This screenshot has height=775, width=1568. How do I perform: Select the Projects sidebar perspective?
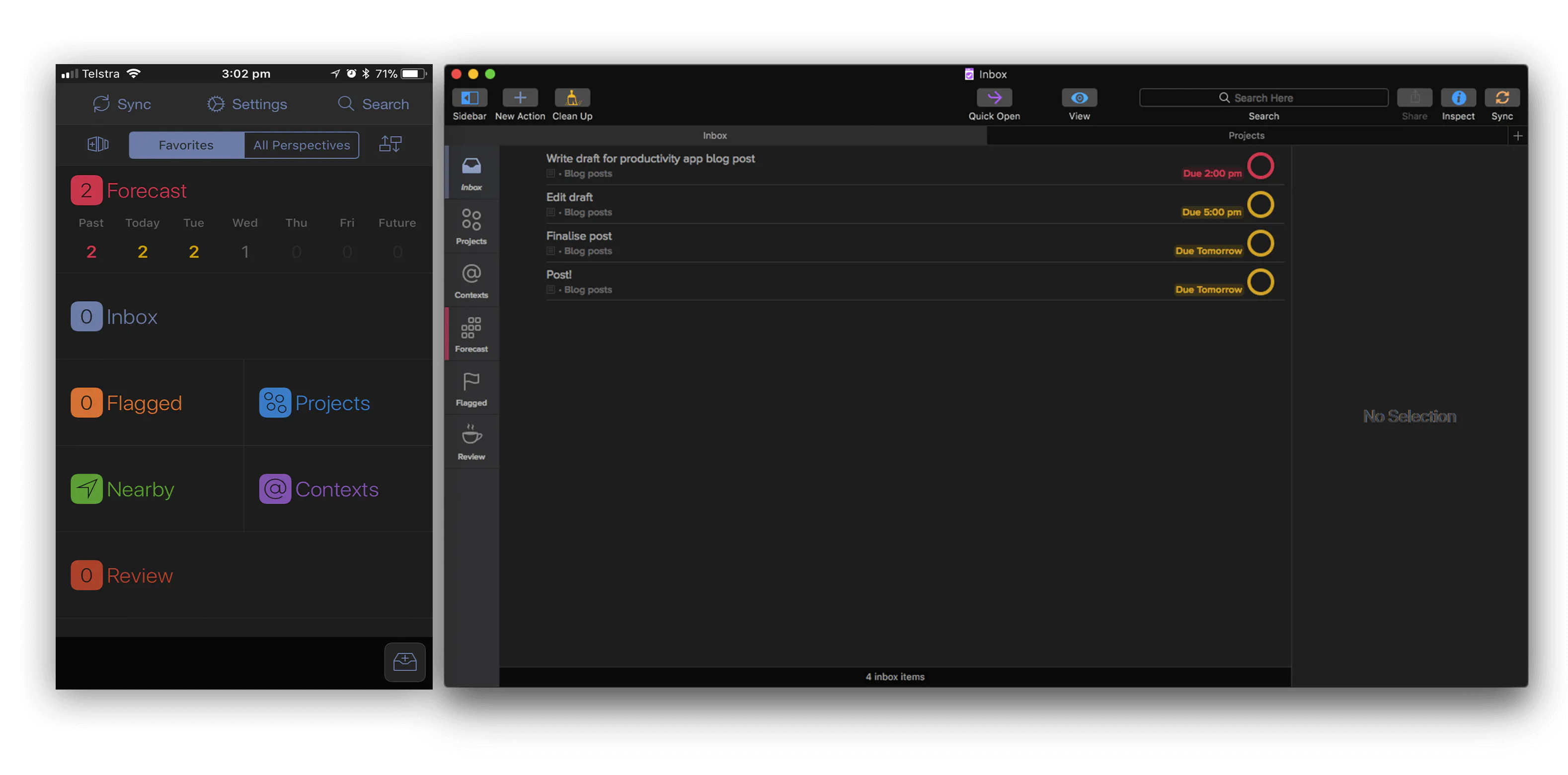click(x=471, y=227)
